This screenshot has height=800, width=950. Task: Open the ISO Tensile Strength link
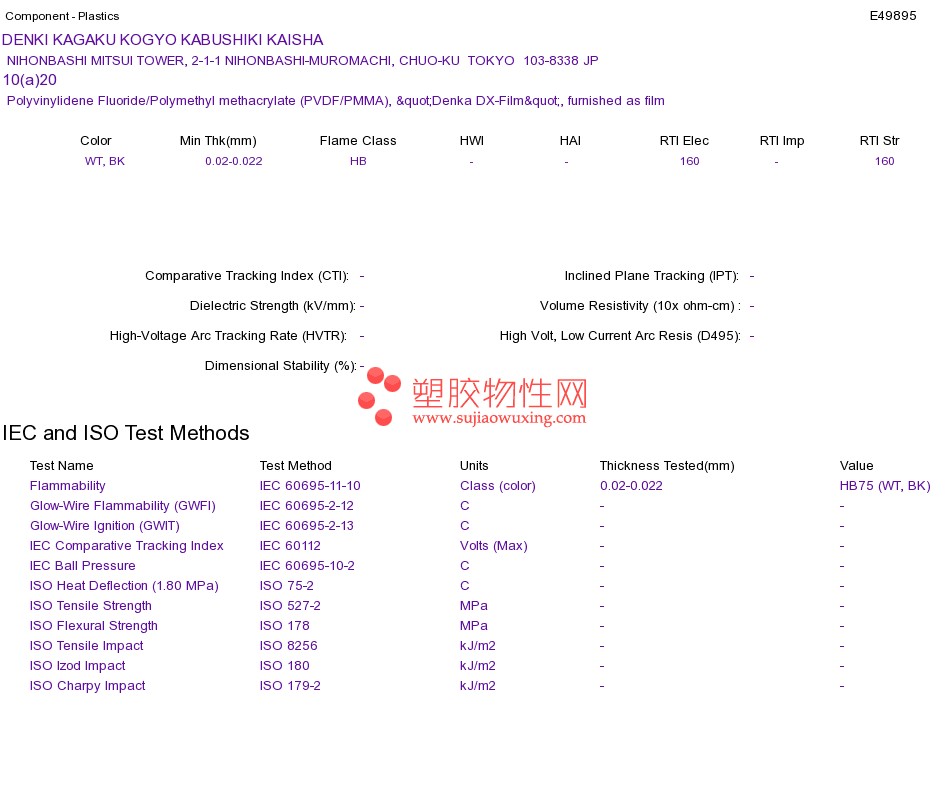pos(91,606)
